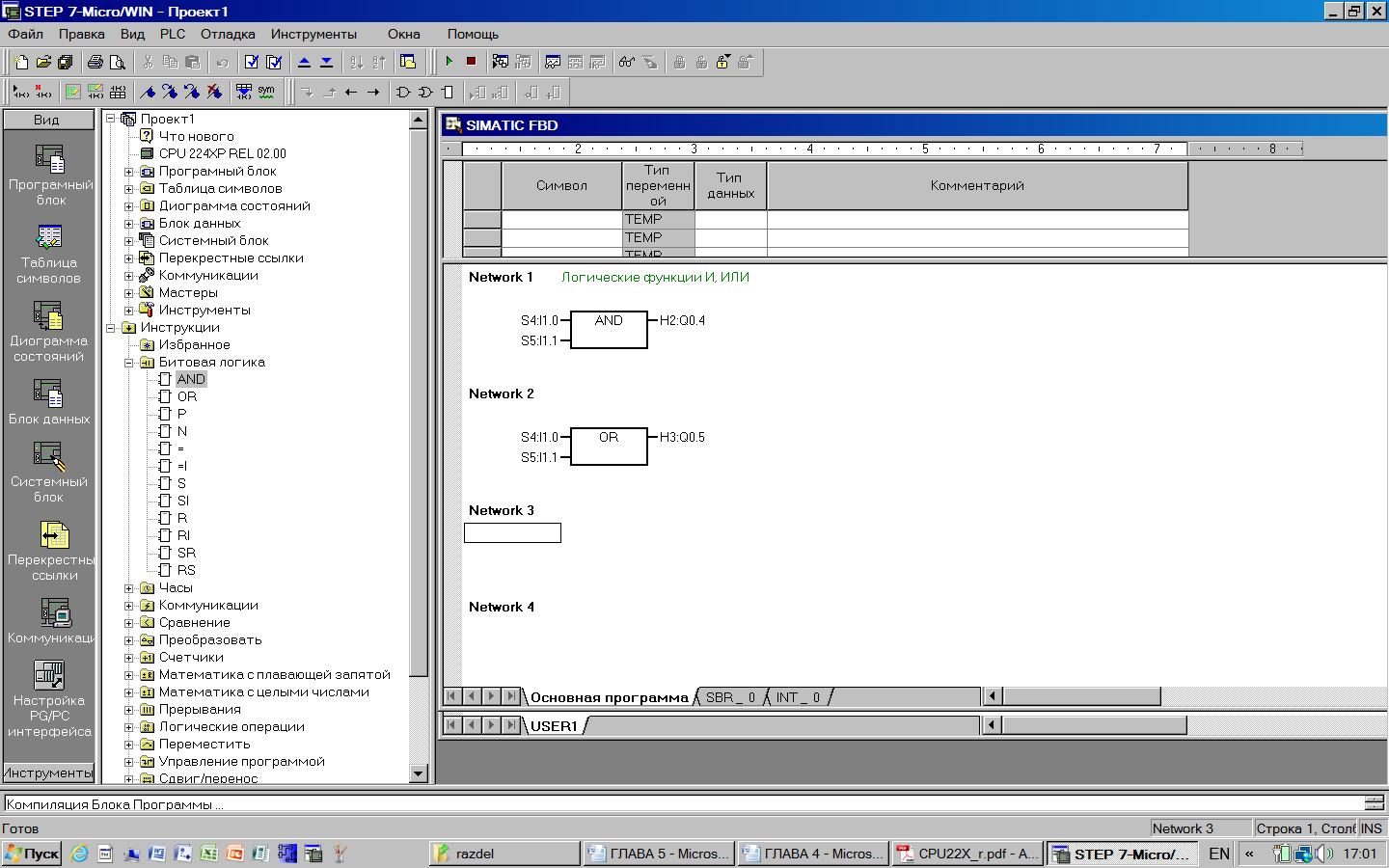Image resolution: width=1389 pixels, height=868 pixels.
Task: Click the Open project folder icon
Action: click(x=43, y=62)
